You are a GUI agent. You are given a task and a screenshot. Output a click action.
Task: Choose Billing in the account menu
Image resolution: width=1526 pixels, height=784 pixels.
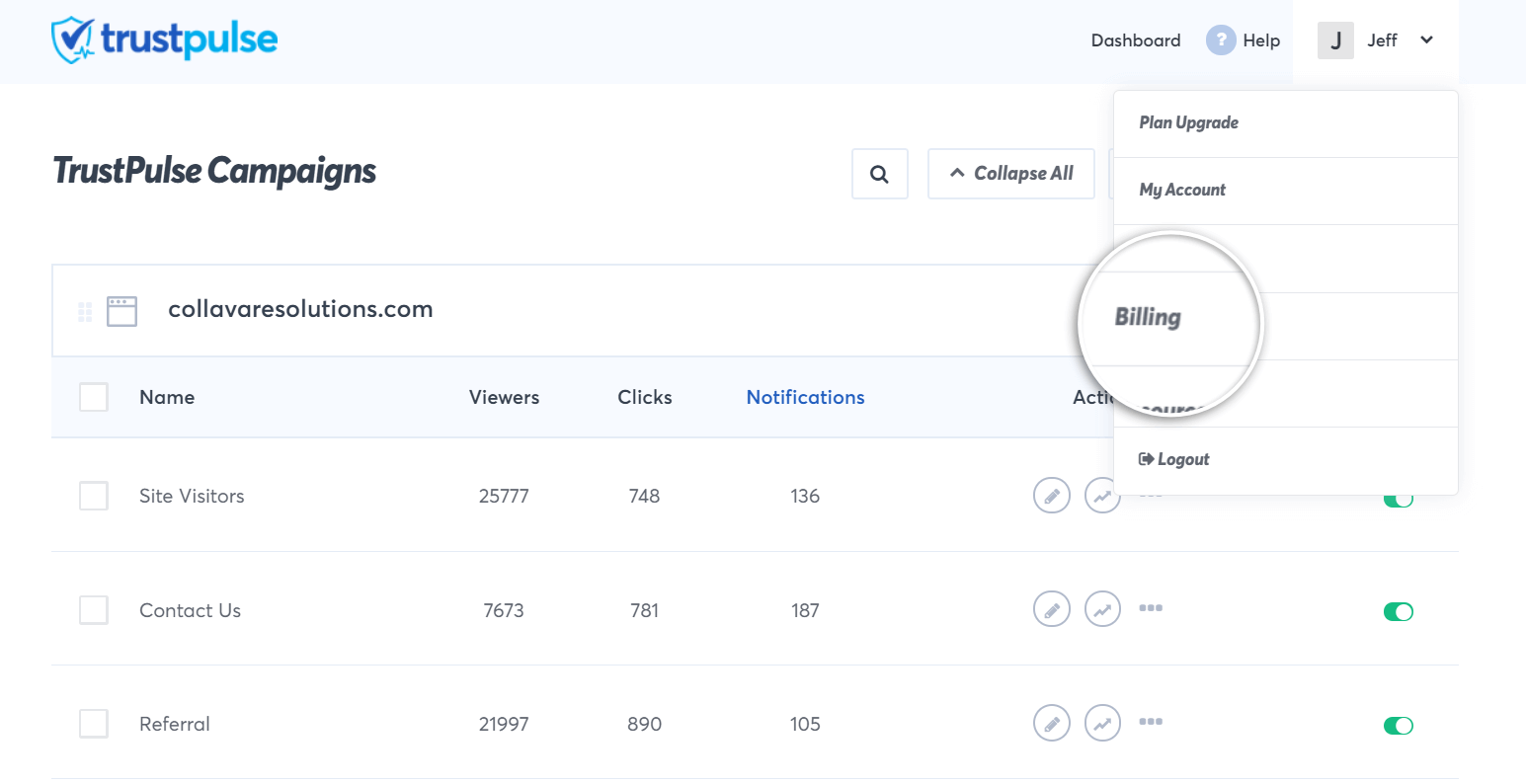pos(1148,317)
